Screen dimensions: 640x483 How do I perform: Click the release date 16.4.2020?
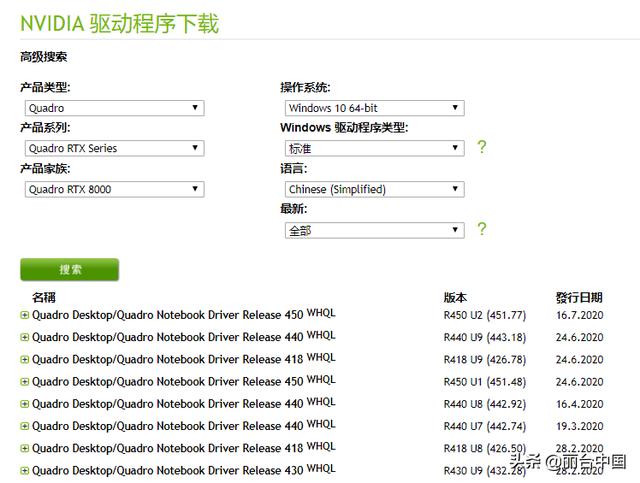(580, 404)
